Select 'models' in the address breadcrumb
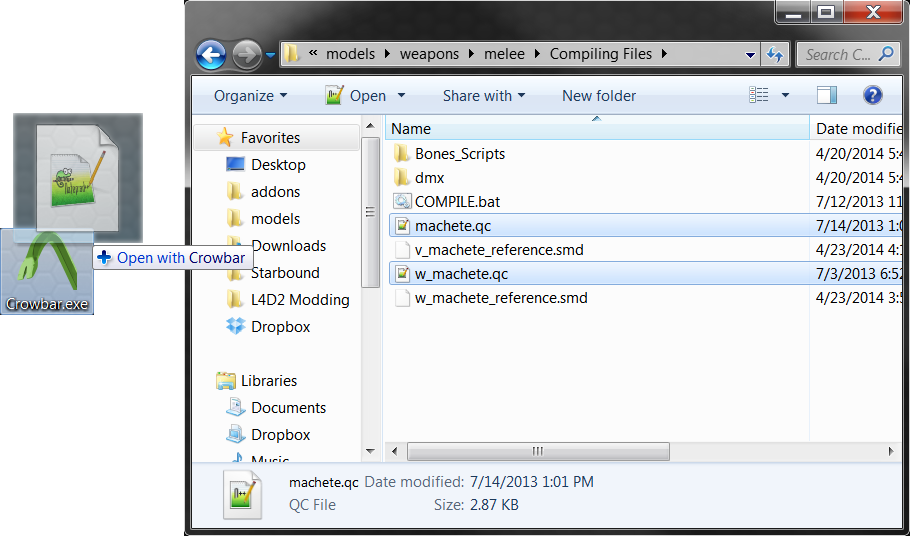Screen dimensions: 910x536 (x=350, y=54)
